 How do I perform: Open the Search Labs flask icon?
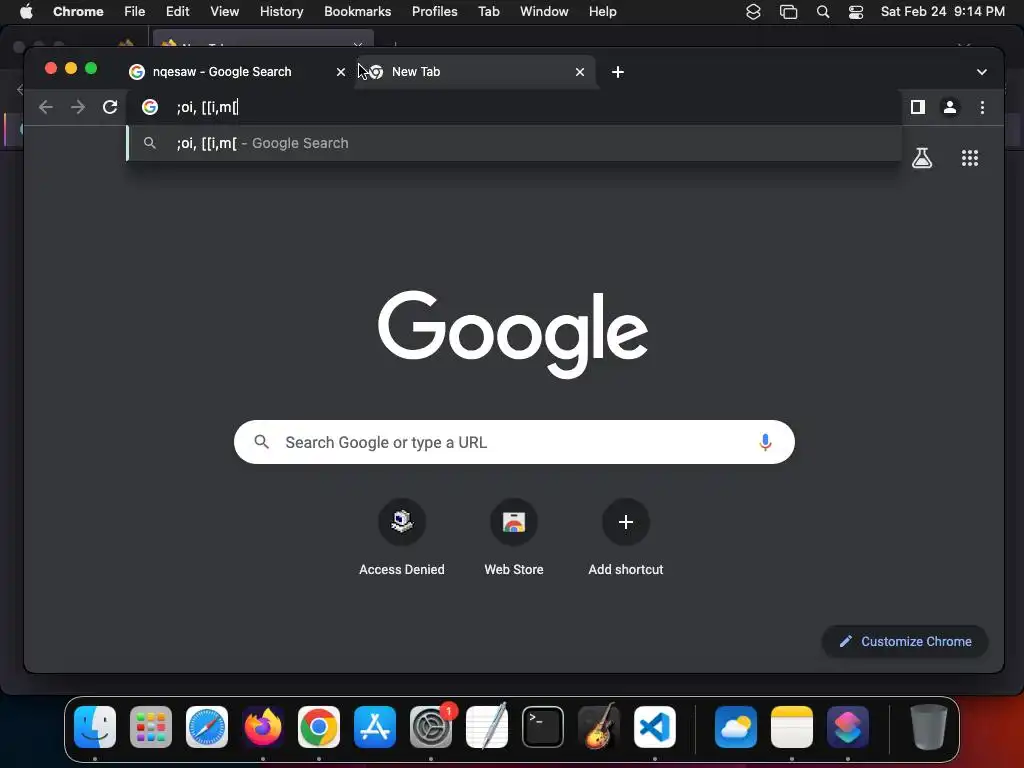[x=921, y=157]
